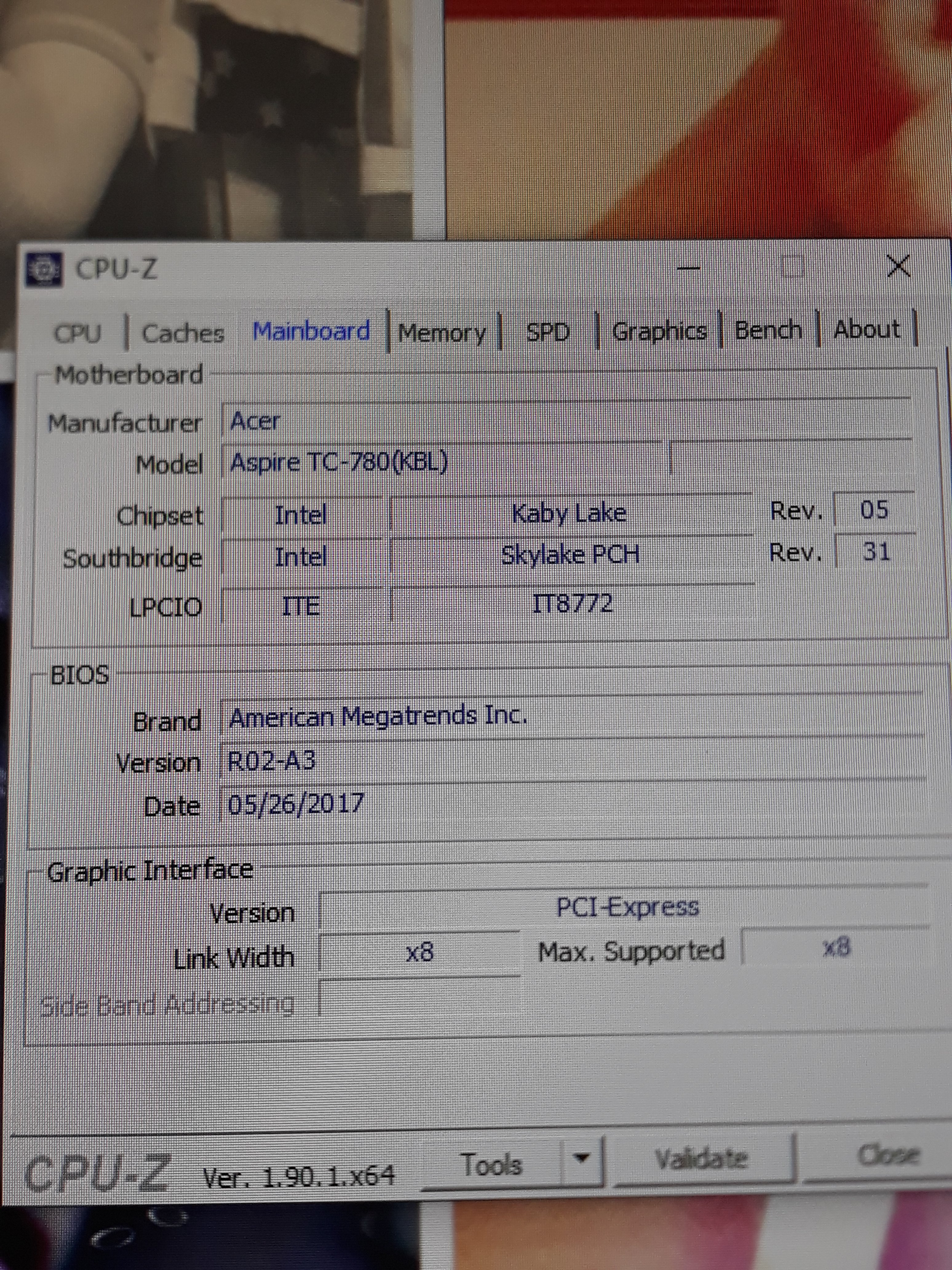This screenshot has width=952, height=1270.
Task: Switch to the Bench tab
Action: tap(768, 330)
